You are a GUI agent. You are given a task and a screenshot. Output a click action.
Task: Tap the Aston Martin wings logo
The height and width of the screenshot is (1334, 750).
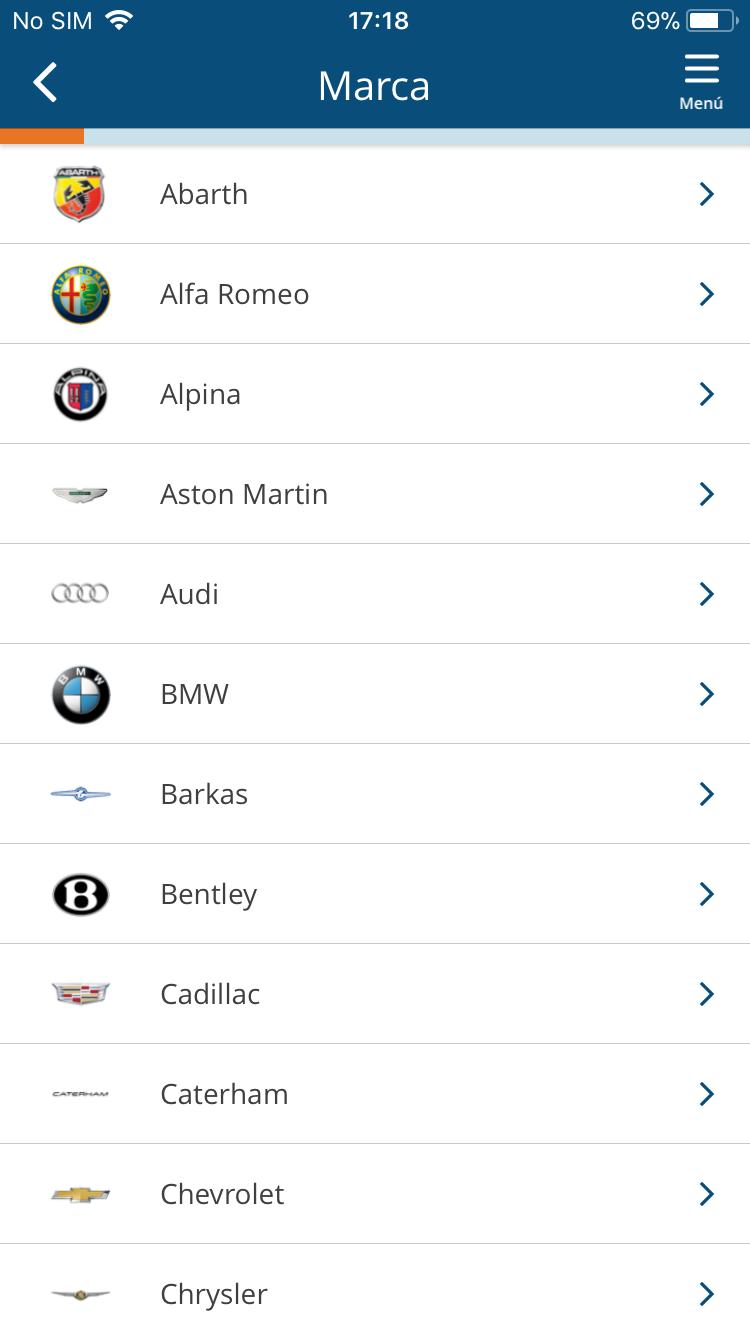[80, 494]
